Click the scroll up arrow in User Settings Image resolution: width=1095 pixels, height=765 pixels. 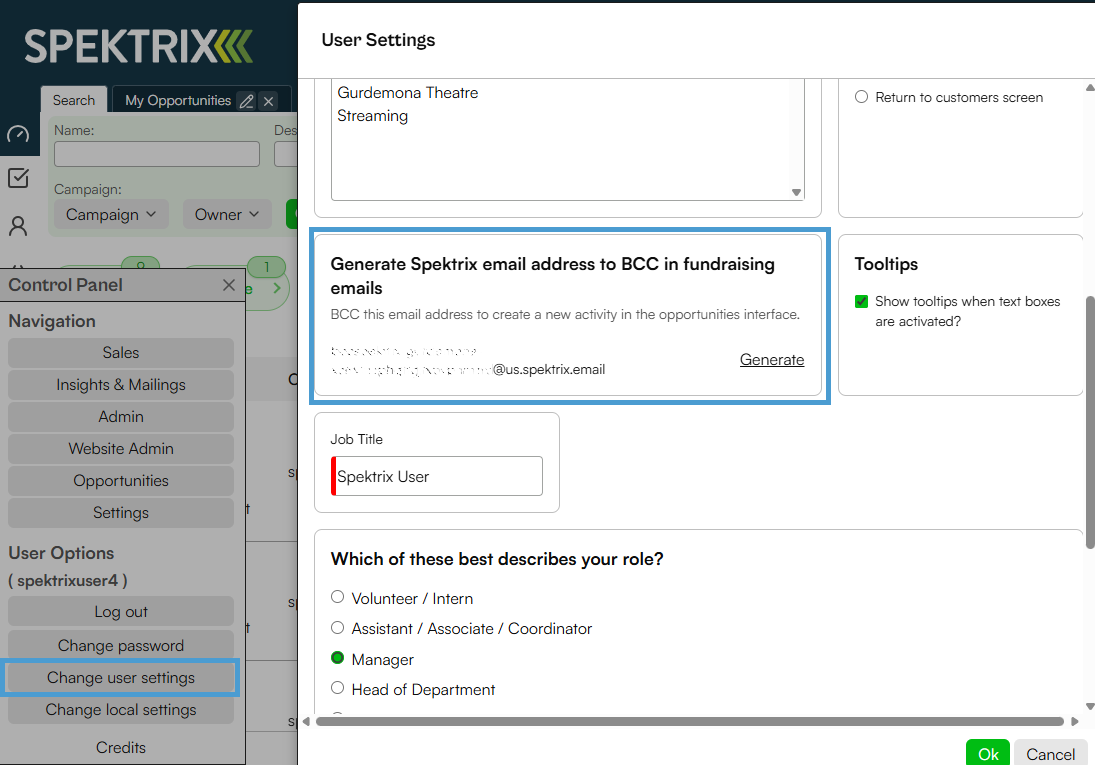1090,88
